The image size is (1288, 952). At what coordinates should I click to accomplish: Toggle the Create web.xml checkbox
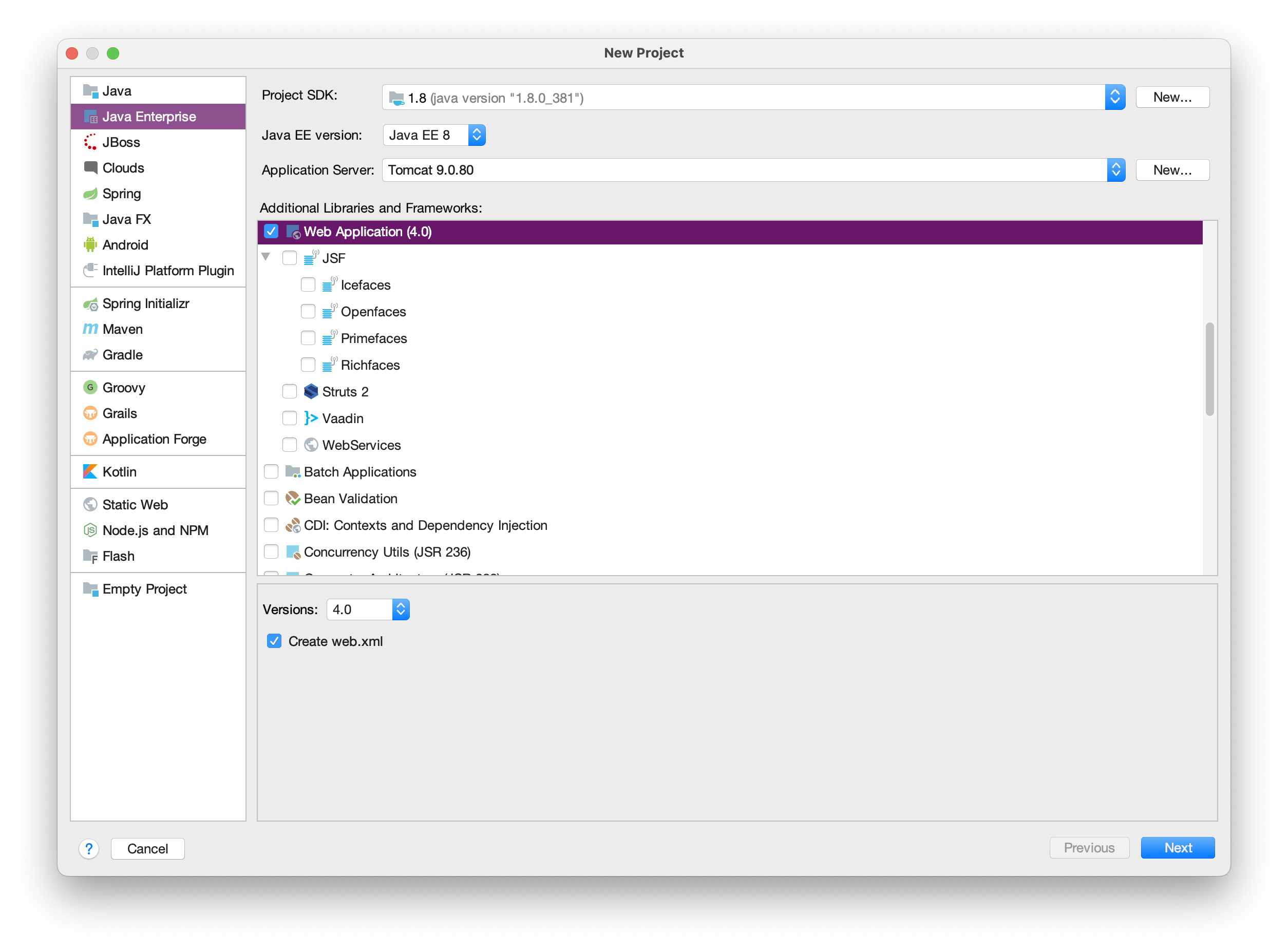274,641
